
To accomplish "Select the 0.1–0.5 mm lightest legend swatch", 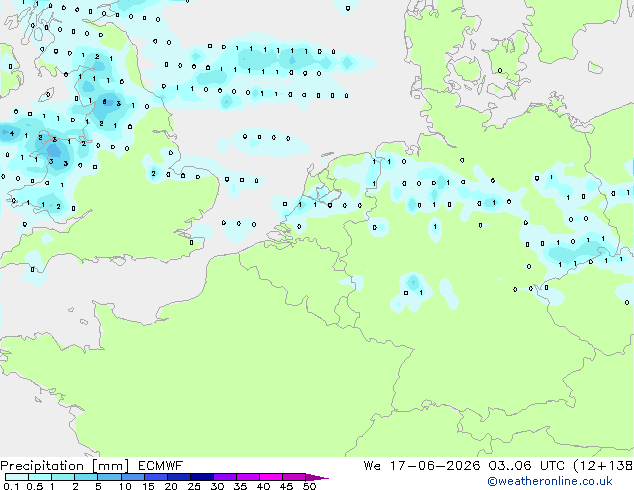I will 17,477.
